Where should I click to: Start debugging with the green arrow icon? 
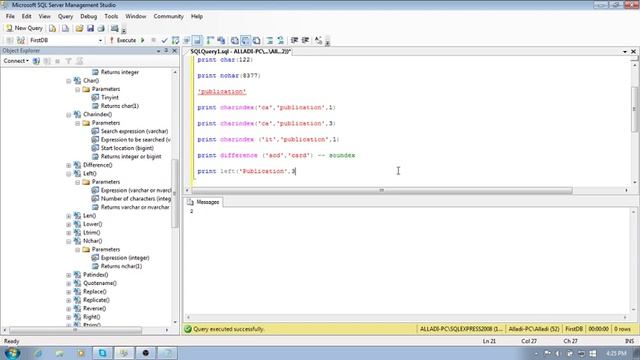click(142, 40)
